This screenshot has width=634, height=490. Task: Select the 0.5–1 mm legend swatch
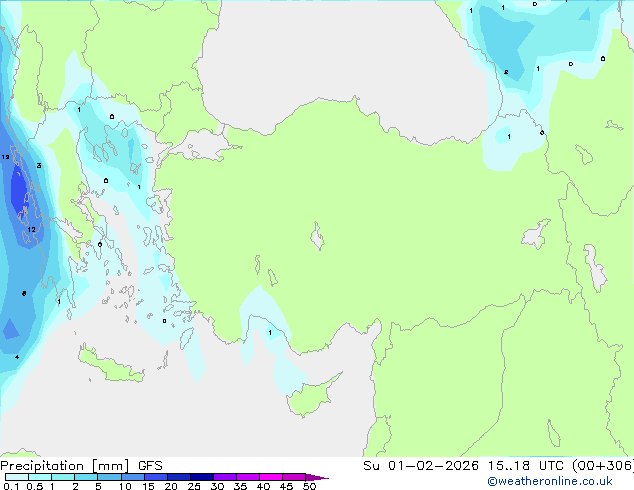tap(40, 477)
